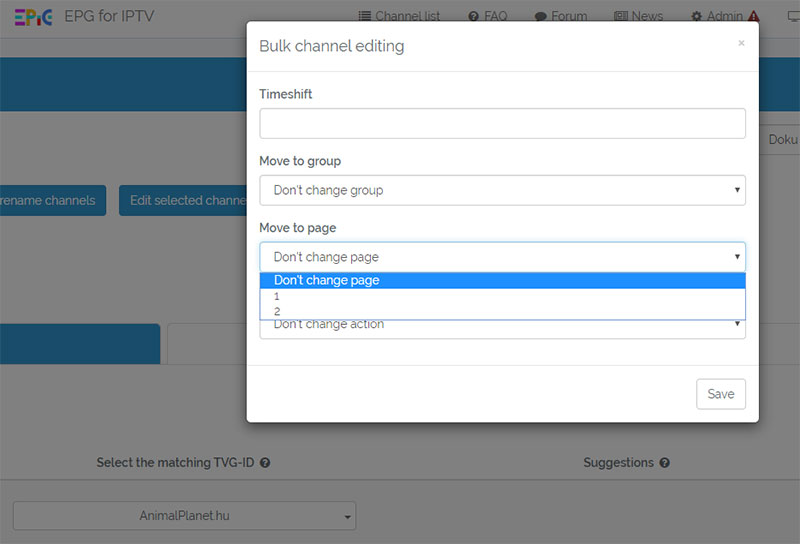Open the Channel list menu item

click(399, 17)
